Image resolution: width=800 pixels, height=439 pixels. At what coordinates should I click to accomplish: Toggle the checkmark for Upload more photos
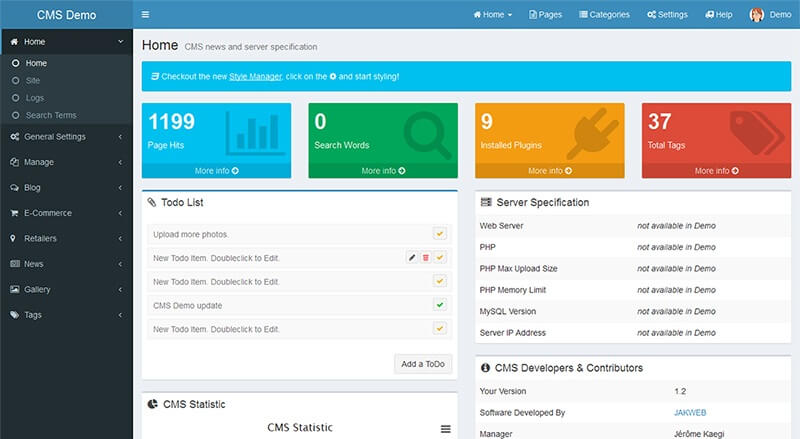(x=439, y=234)
